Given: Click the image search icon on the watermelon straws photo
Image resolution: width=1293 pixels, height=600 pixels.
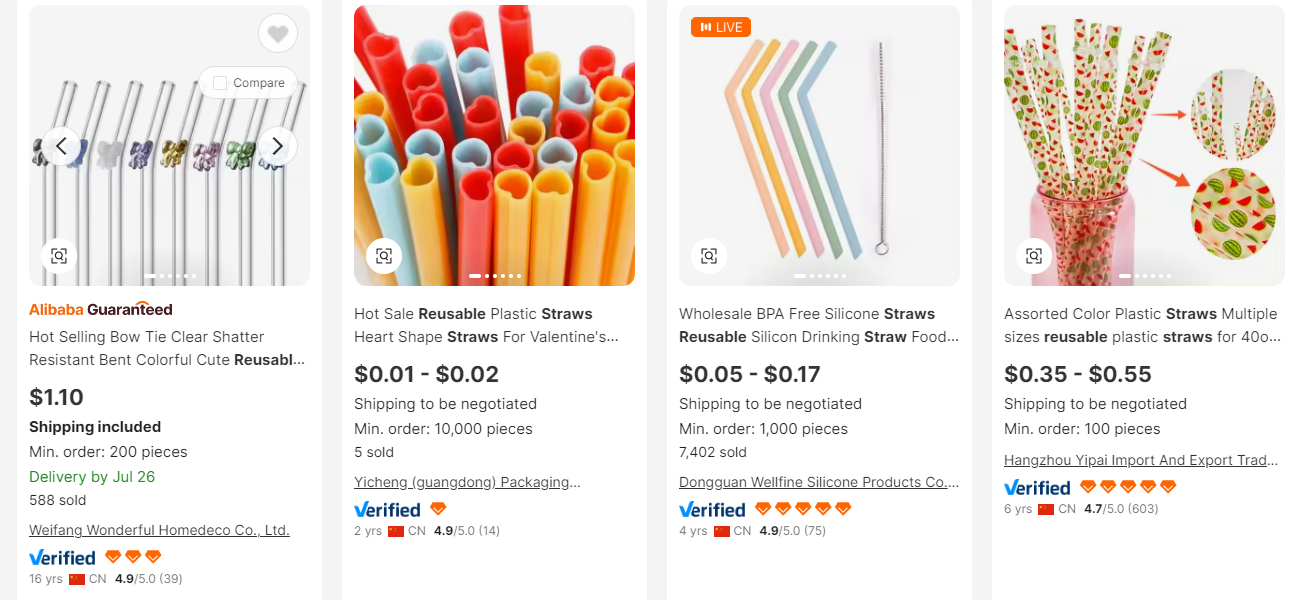Looking at the screenshot, I should click(x=1033, y=256).
